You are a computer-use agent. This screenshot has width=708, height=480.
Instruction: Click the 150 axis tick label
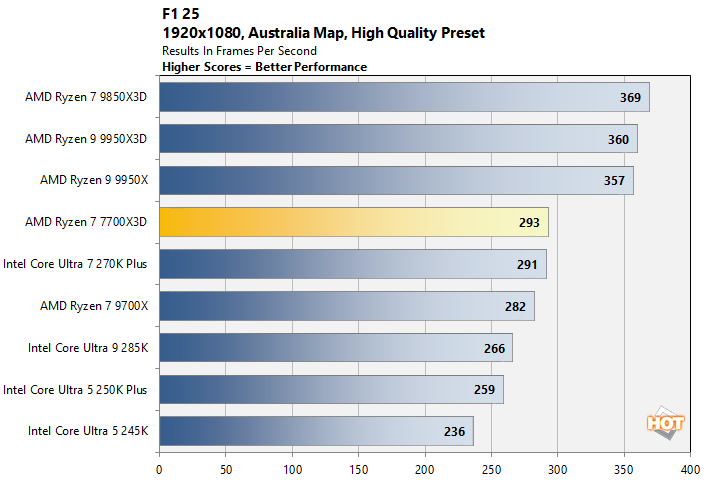point(359,470)
